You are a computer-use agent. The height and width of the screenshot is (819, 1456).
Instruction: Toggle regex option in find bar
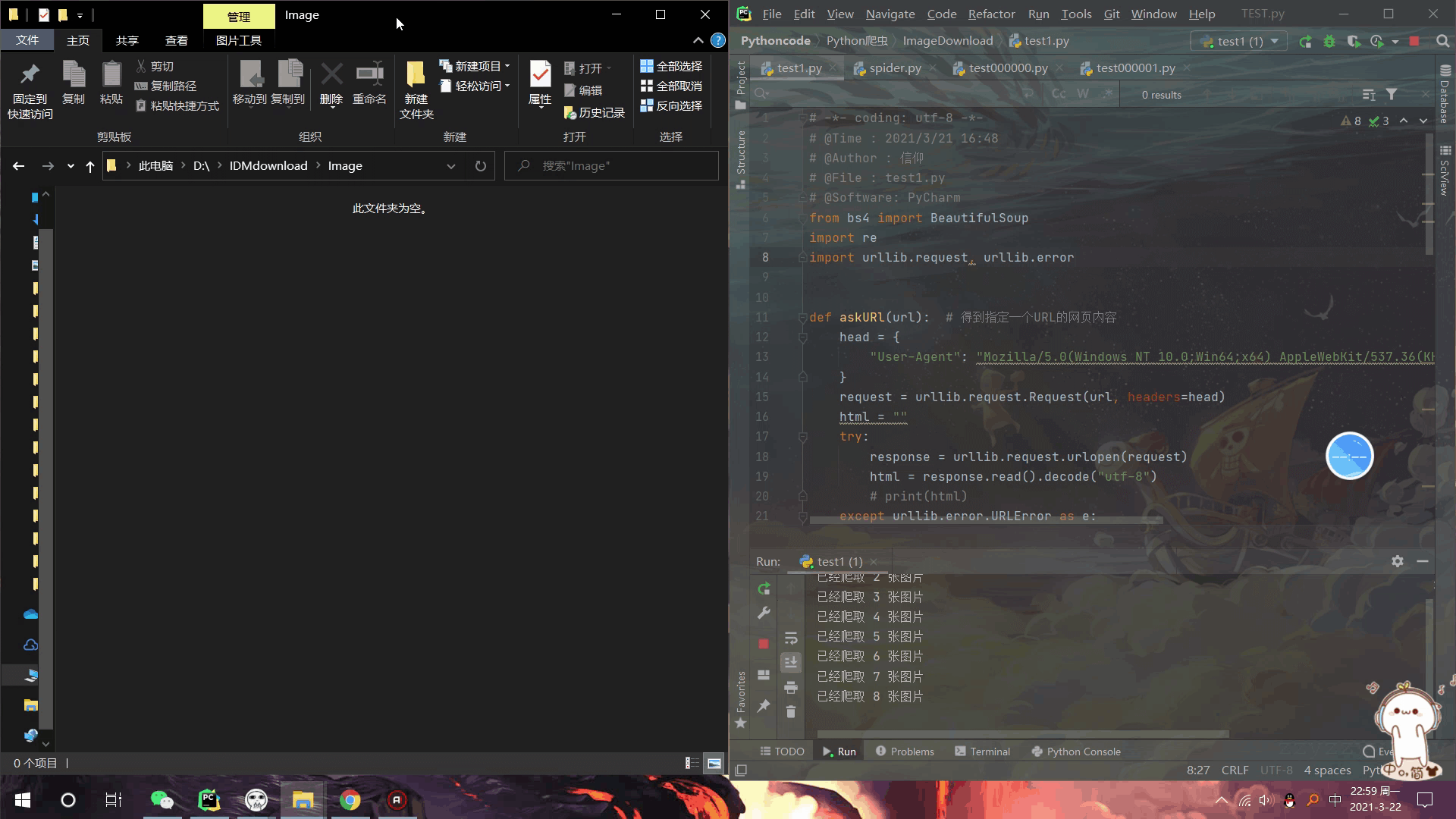(1108, 94)
